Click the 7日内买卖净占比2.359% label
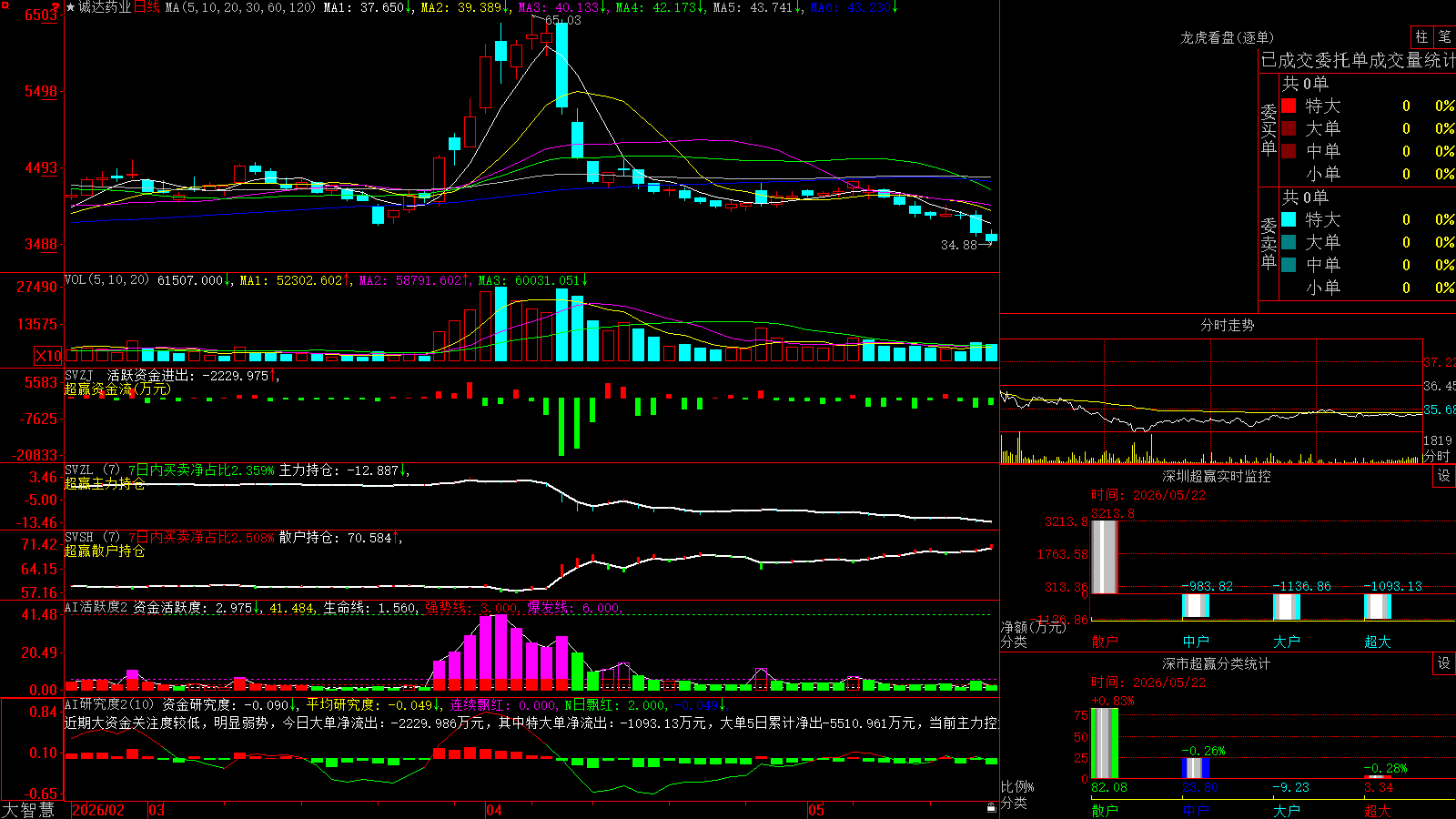The image size is (1456, 819). [200, 470]
